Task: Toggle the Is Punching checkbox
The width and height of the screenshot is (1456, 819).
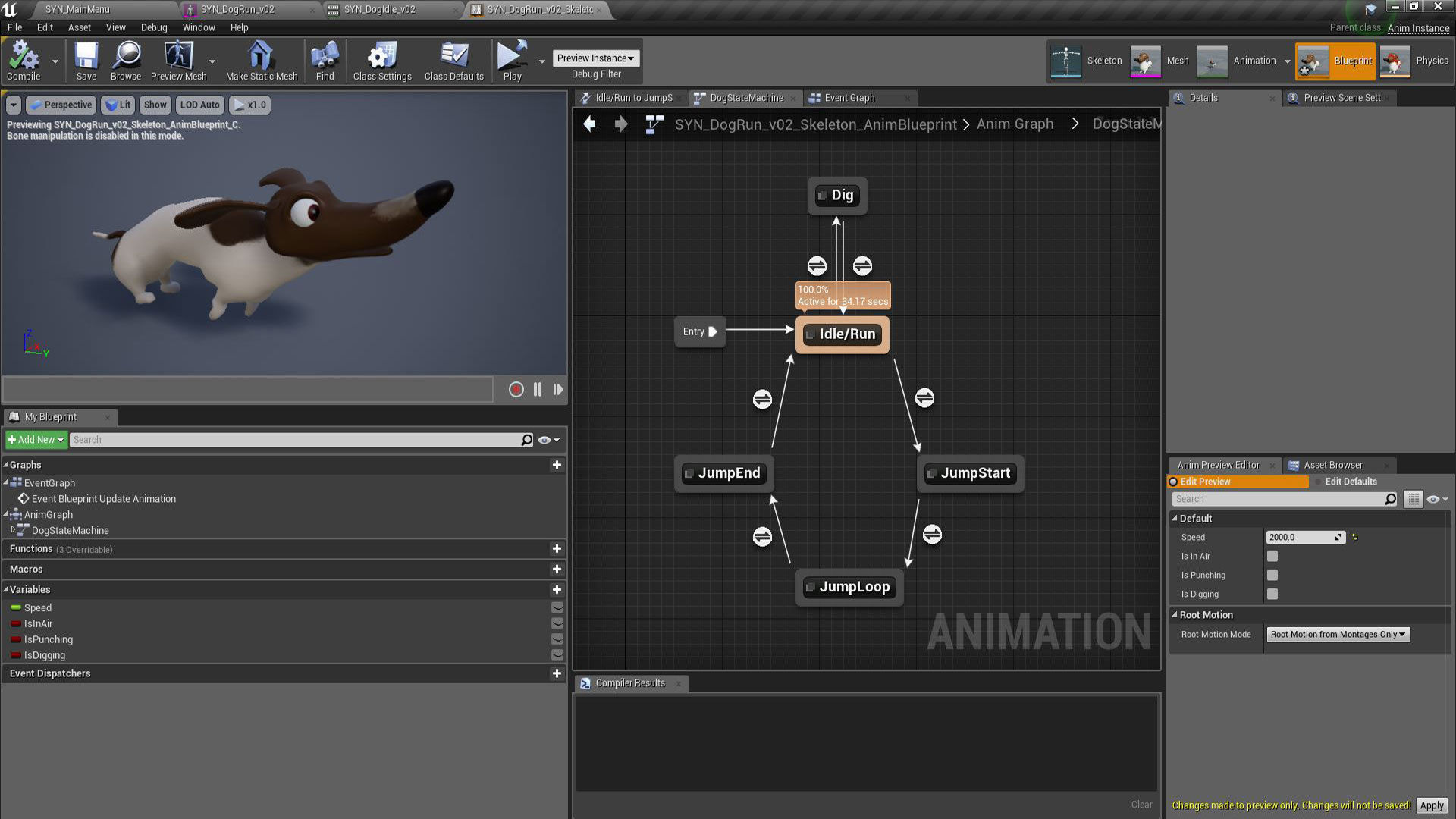Action: 1272,575
